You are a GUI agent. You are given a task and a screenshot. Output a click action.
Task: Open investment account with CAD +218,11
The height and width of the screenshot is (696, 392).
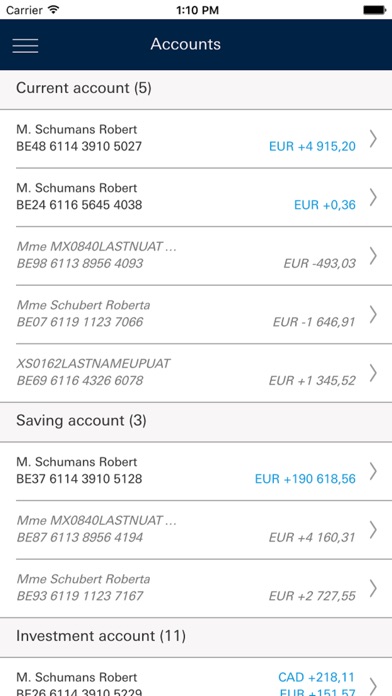tap(196, 677)
